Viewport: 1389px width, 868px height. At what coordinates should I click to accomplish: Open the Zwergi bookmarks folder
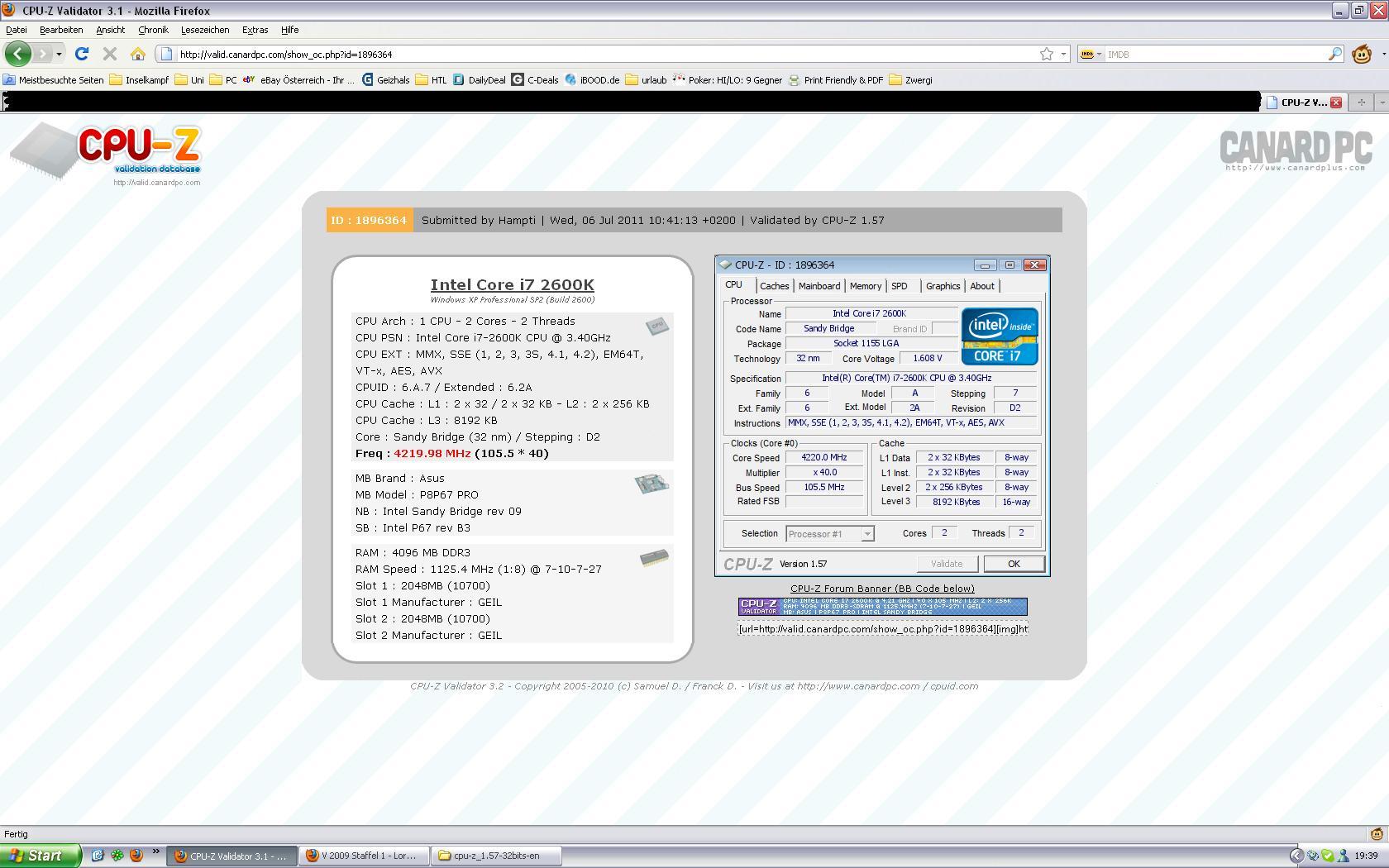[910, 80]
